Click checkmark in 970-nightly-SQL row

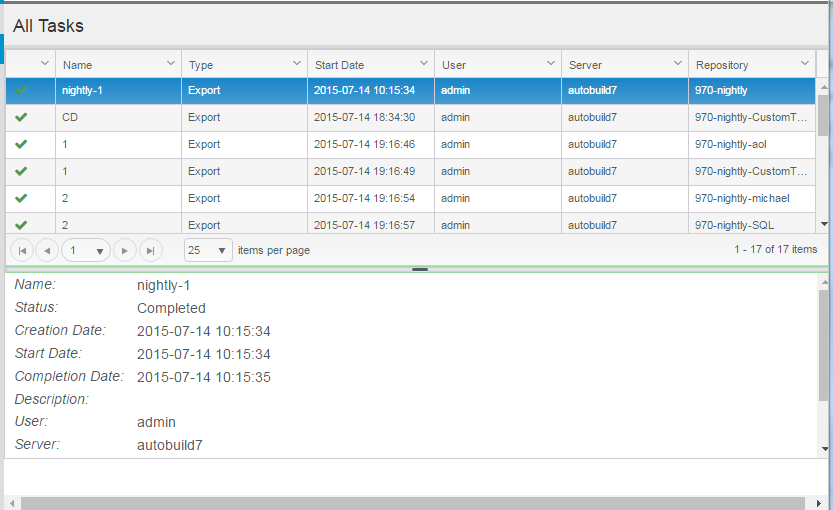pyautogui.click(x=21, y=225)
